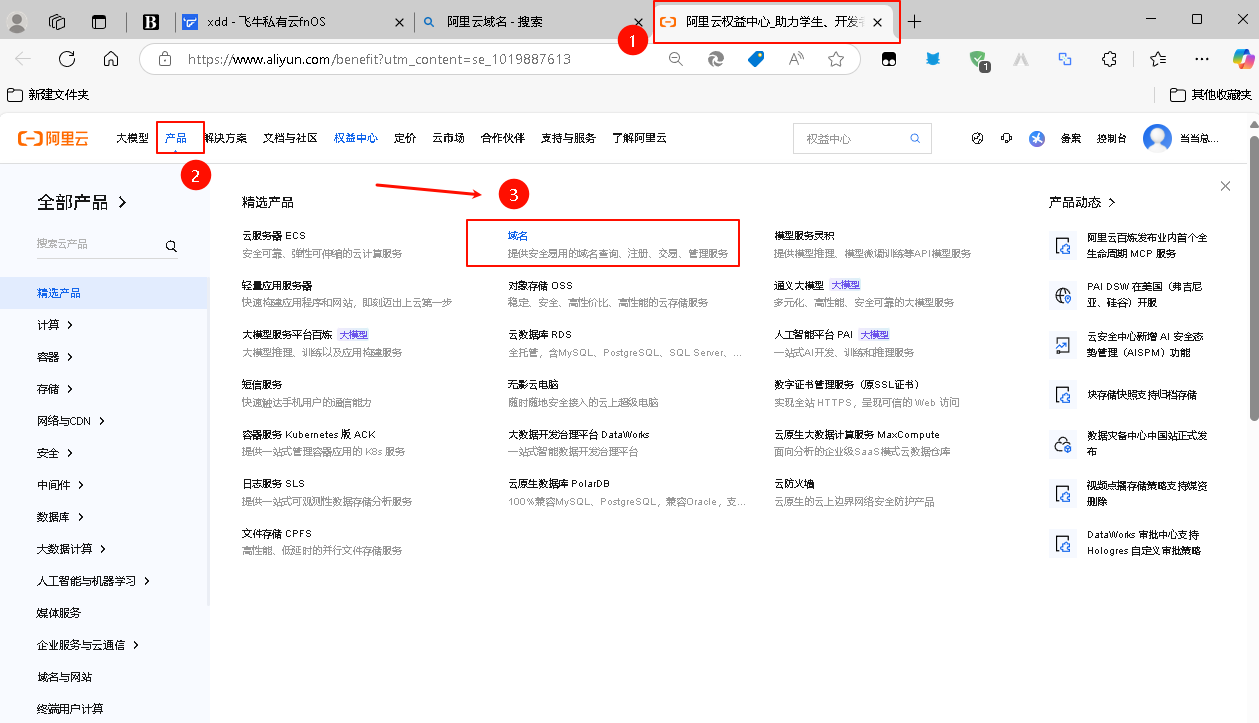
Task: Open 其他收藏夹 bookmarks folder
Action: coord(1211,95)
